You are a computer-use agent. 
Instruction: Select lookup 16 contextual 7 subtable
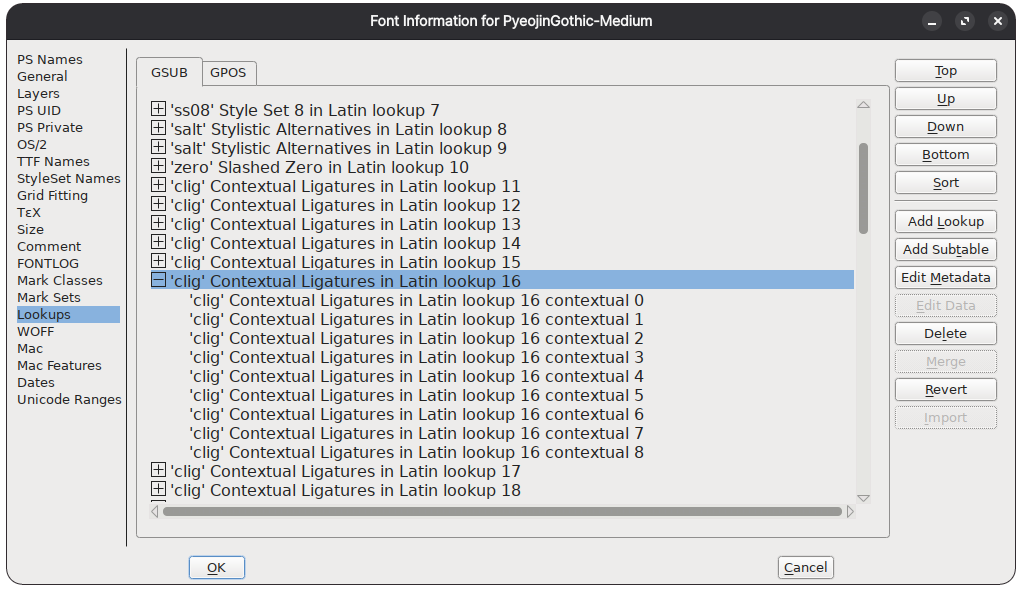click(416, 433)
